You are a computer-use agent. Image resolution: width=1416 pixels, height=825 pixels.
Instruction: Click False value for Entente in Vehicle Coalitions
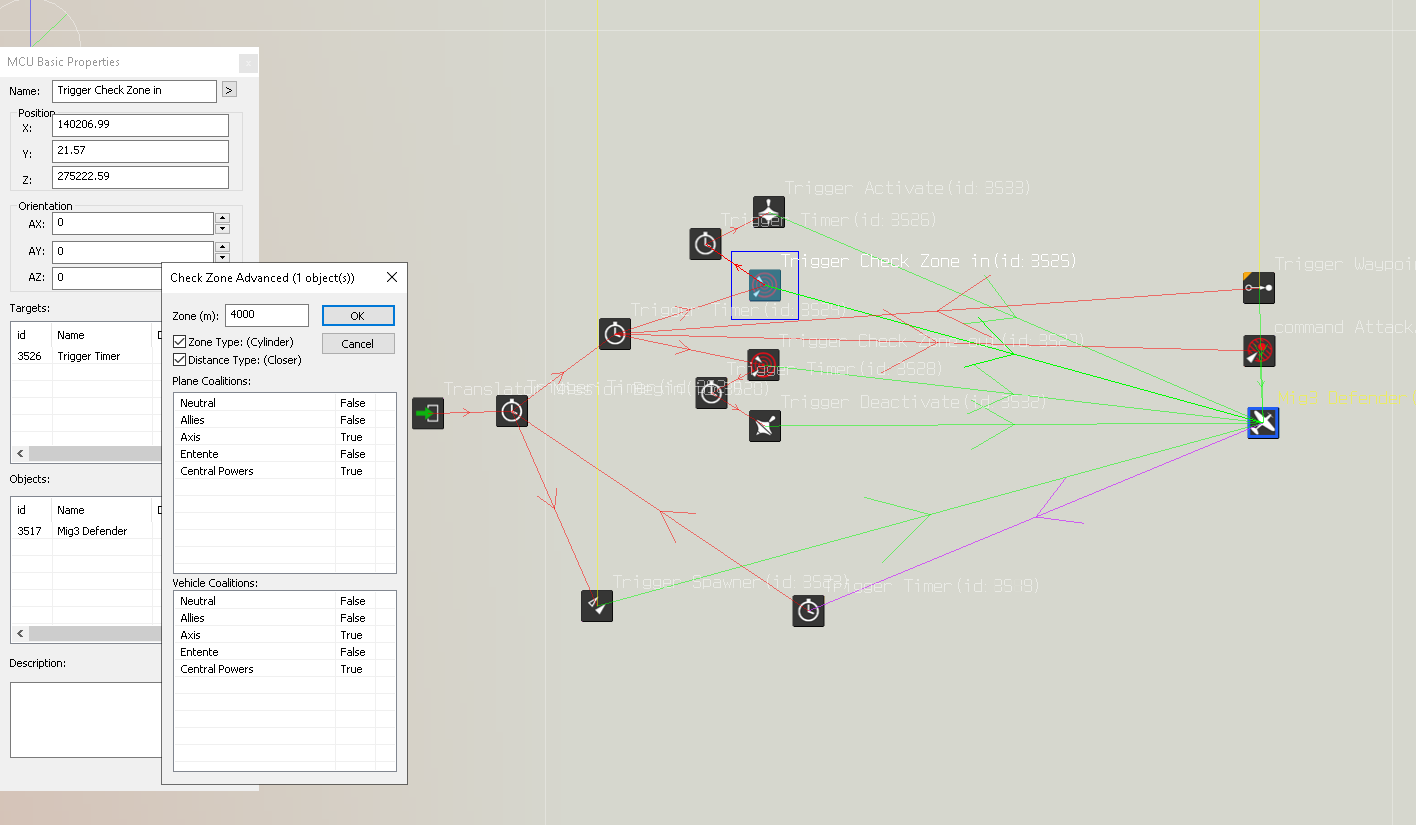click(353, 652)
